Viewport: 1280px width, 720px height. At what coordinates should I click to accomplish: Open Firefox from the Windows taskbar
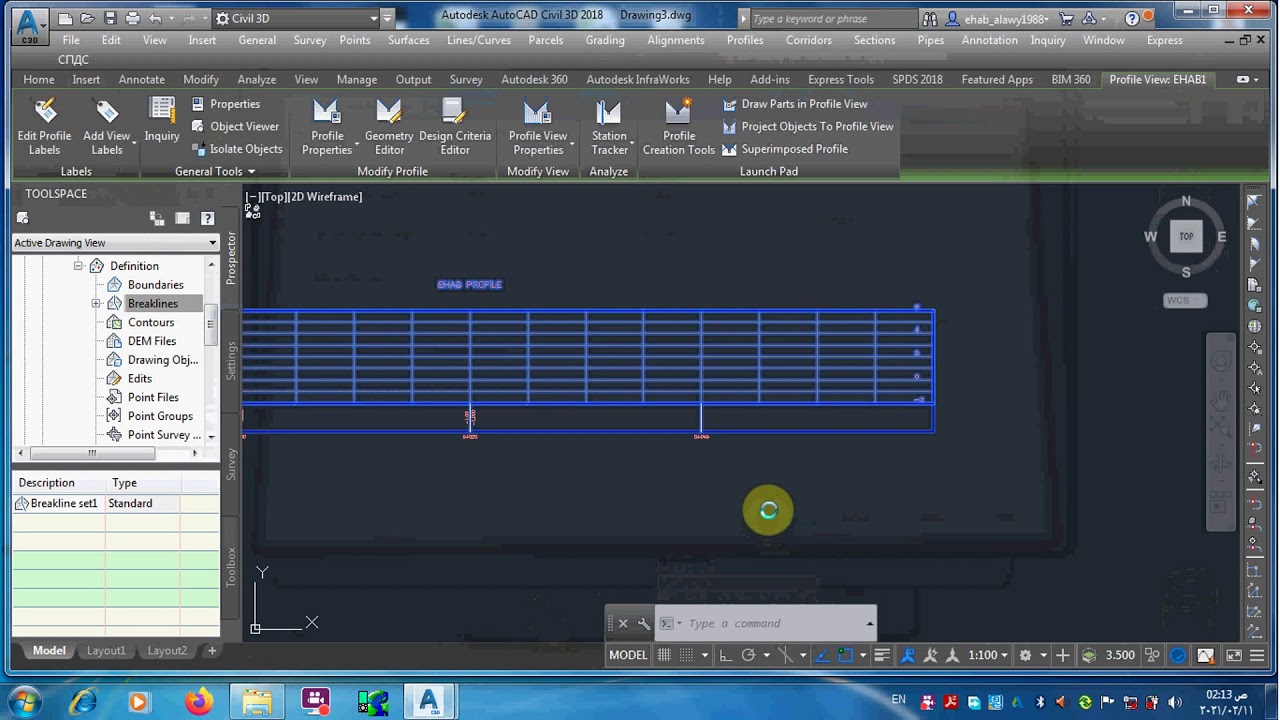pyautogui.click(x=198, y=701)
